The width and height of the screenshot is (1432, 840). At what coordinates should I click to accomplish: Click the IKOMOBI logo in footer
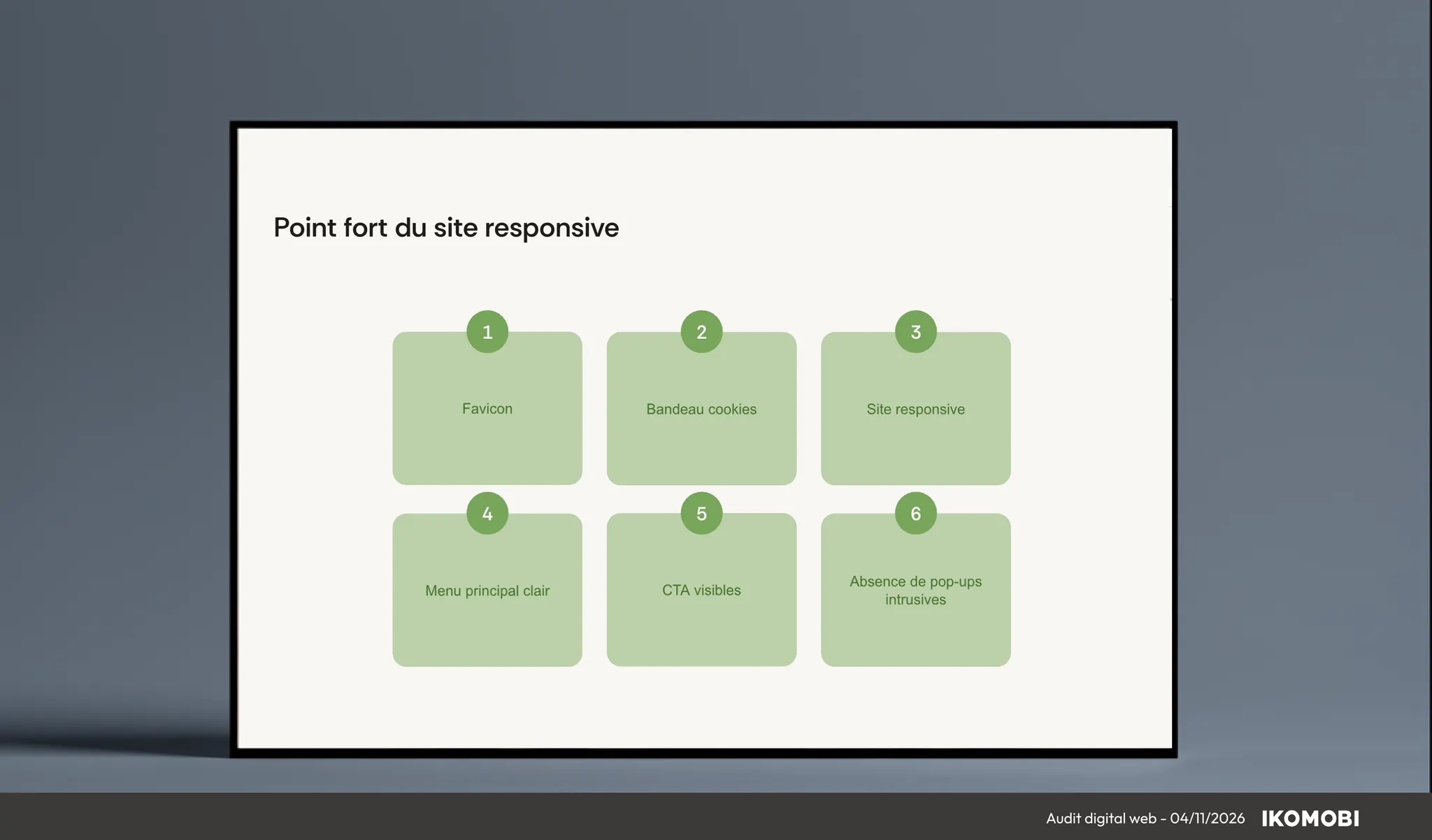click(x=1310, y=818)
